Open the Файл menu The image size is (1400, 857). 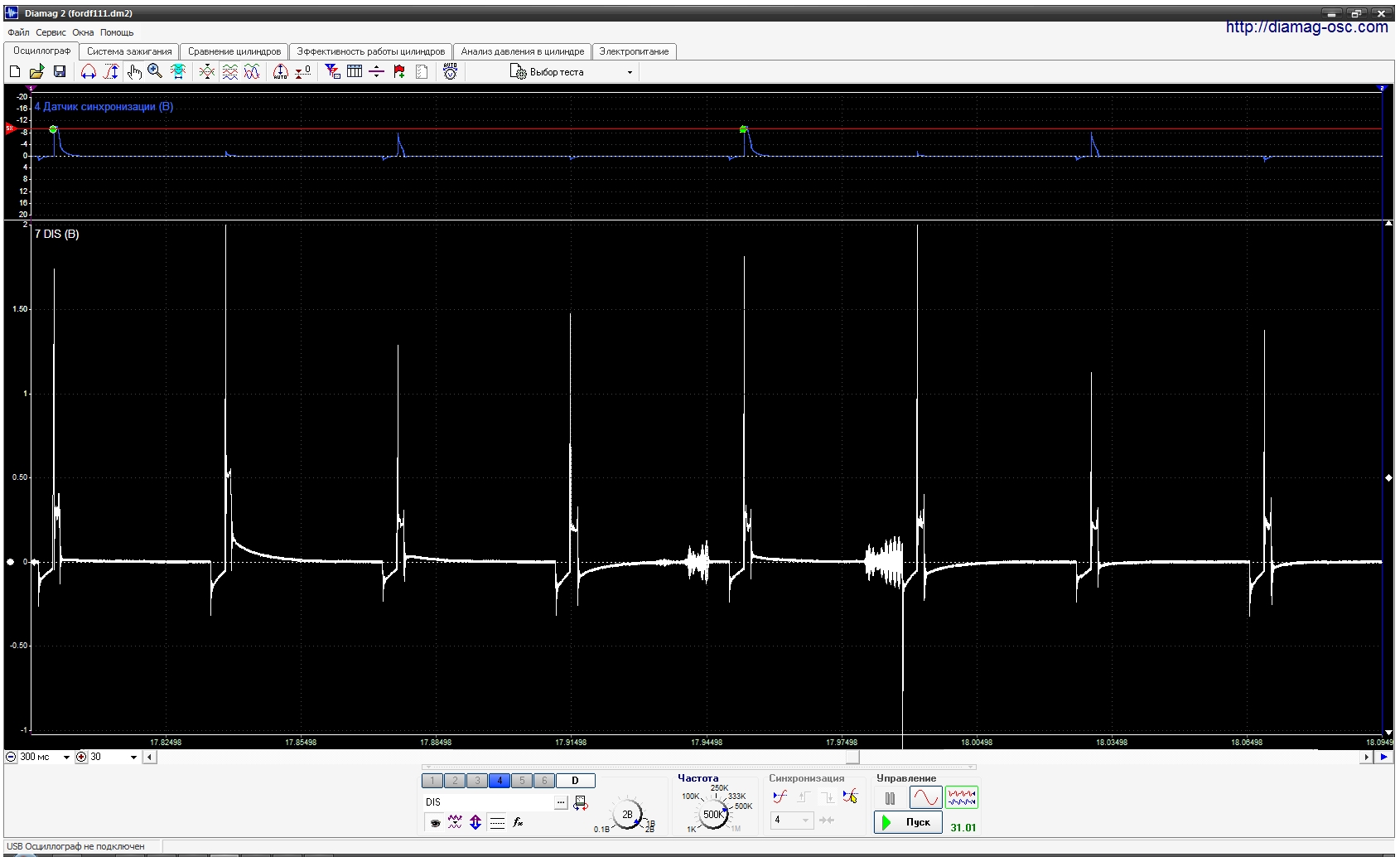(x=18, y=32)
